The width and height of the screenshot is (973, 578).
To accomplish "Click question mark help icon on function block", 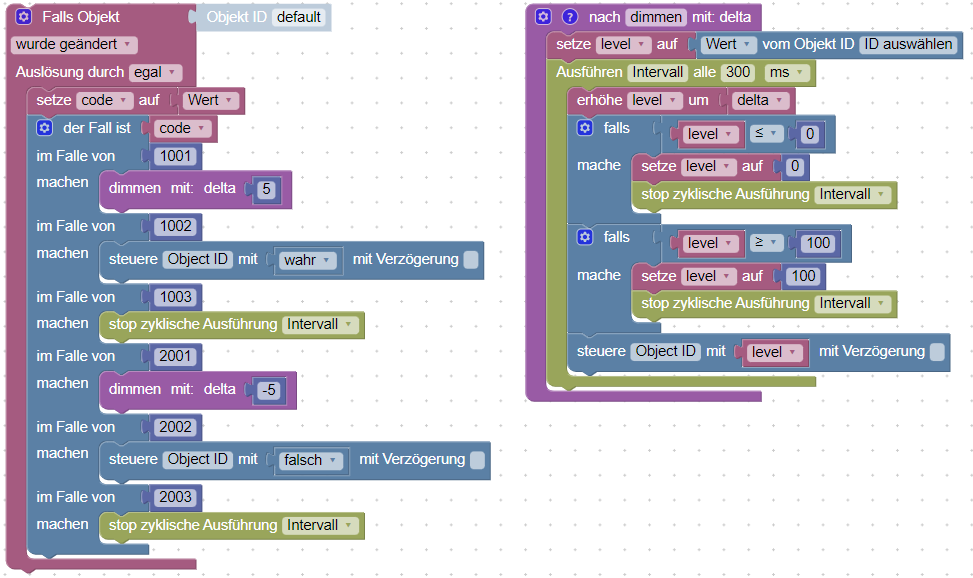I will click(x=570, y=17).
